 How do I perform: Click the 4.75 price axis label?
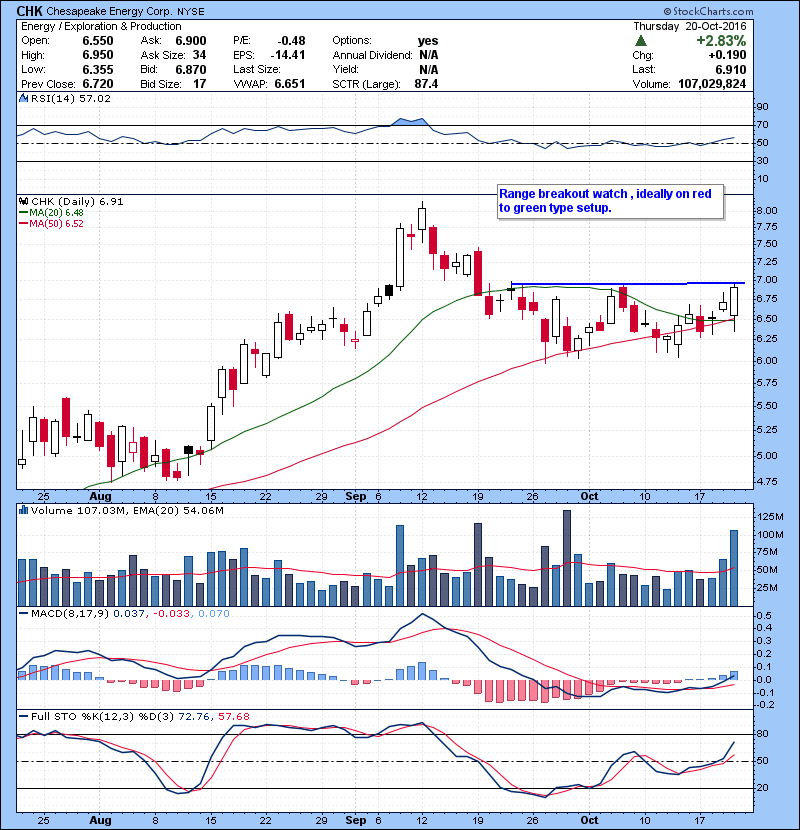tap(767, 482)
